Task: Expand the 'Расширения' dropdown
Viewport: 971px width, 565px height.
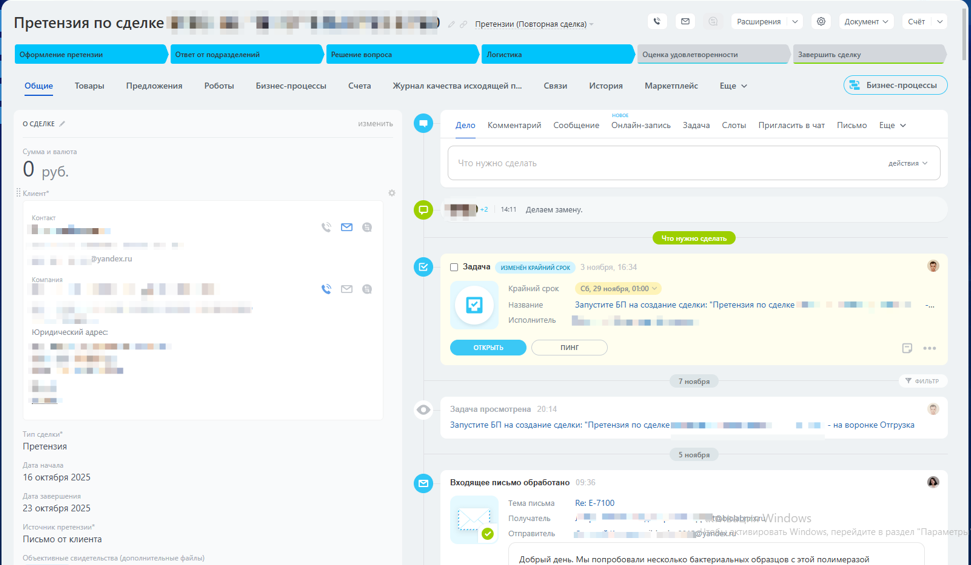Action: pos(766,21)
